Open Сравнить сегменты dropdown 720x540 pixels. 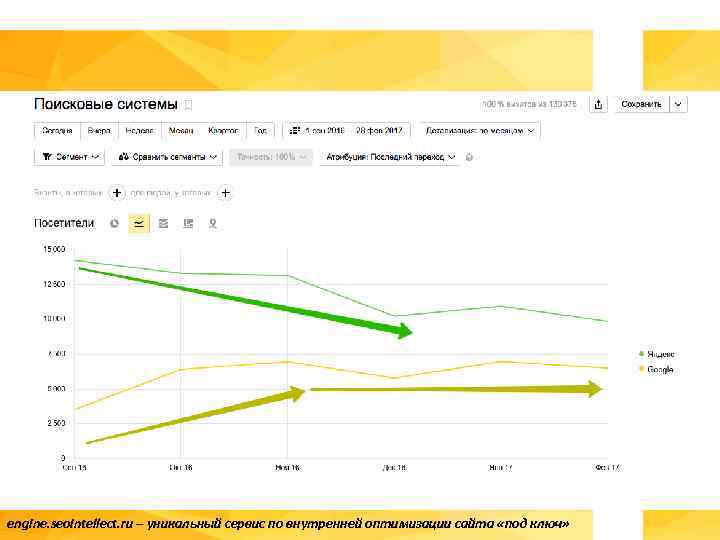(167, 157)
